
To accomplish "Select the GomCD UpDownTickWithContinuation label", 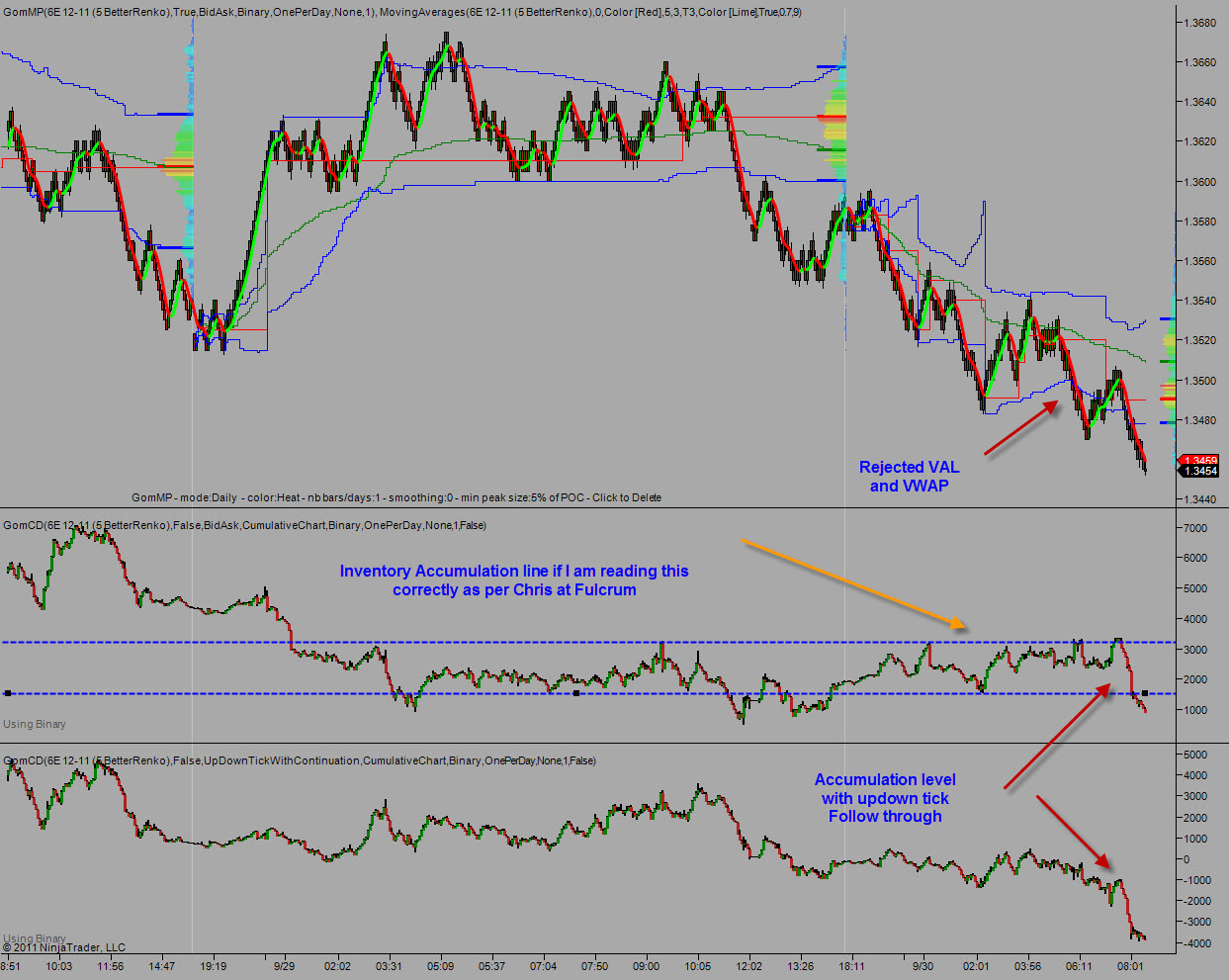I will coord(300,760).
